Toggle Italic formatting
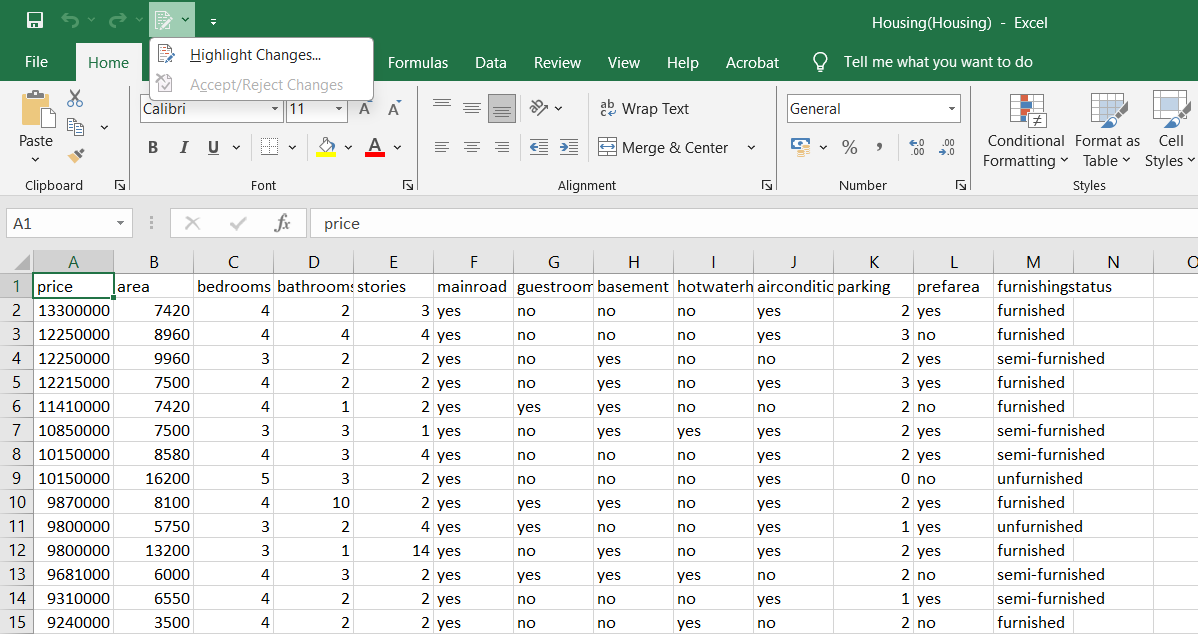This screenshot has height=634, width=1198. (183, 147)
